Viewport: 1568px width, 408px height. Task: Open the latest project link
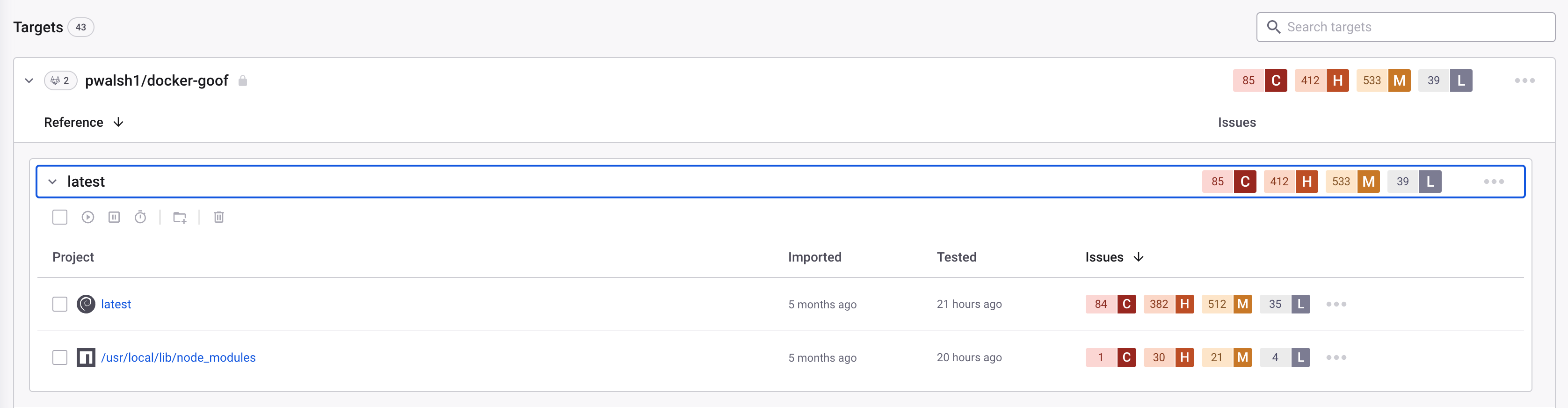(116, 304)
